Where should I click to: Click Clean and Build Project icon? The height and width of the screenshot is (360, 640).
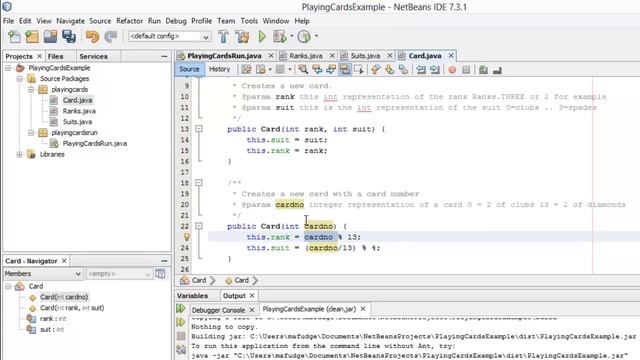[242, 37]
